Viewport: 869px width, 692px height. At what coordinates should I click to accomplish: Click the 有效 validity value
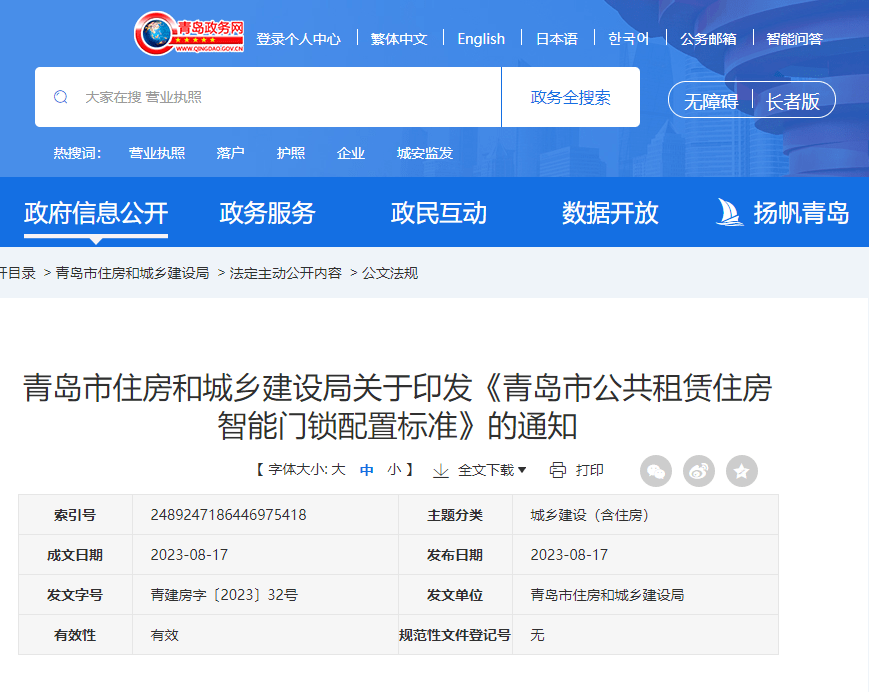click(x=165, y=635)
